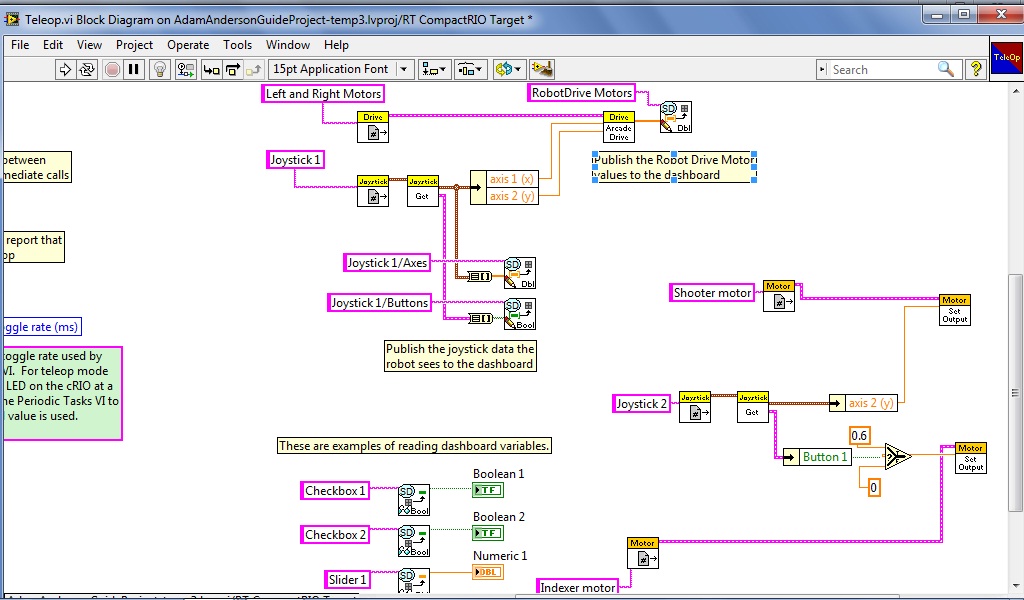
Task: Click the Clean Up Diagram icon
Action: click(x=542, y=69)
